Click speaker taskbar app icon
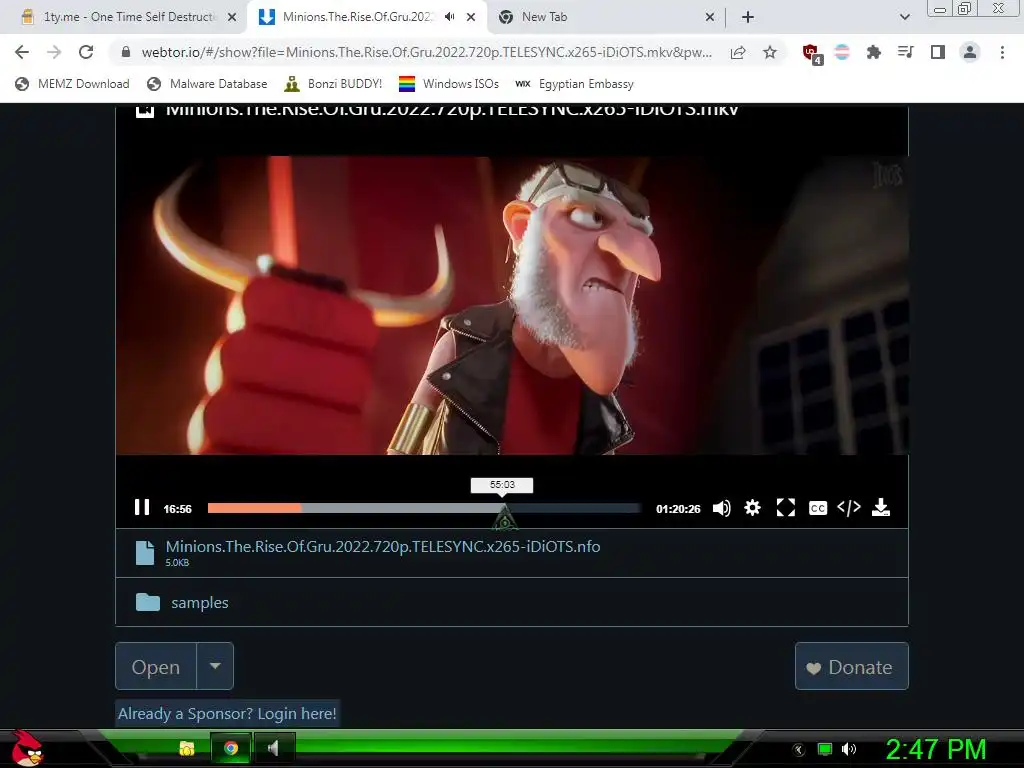Image resolution: width=1024 pixels, height=768 pixels. (274, 748)
